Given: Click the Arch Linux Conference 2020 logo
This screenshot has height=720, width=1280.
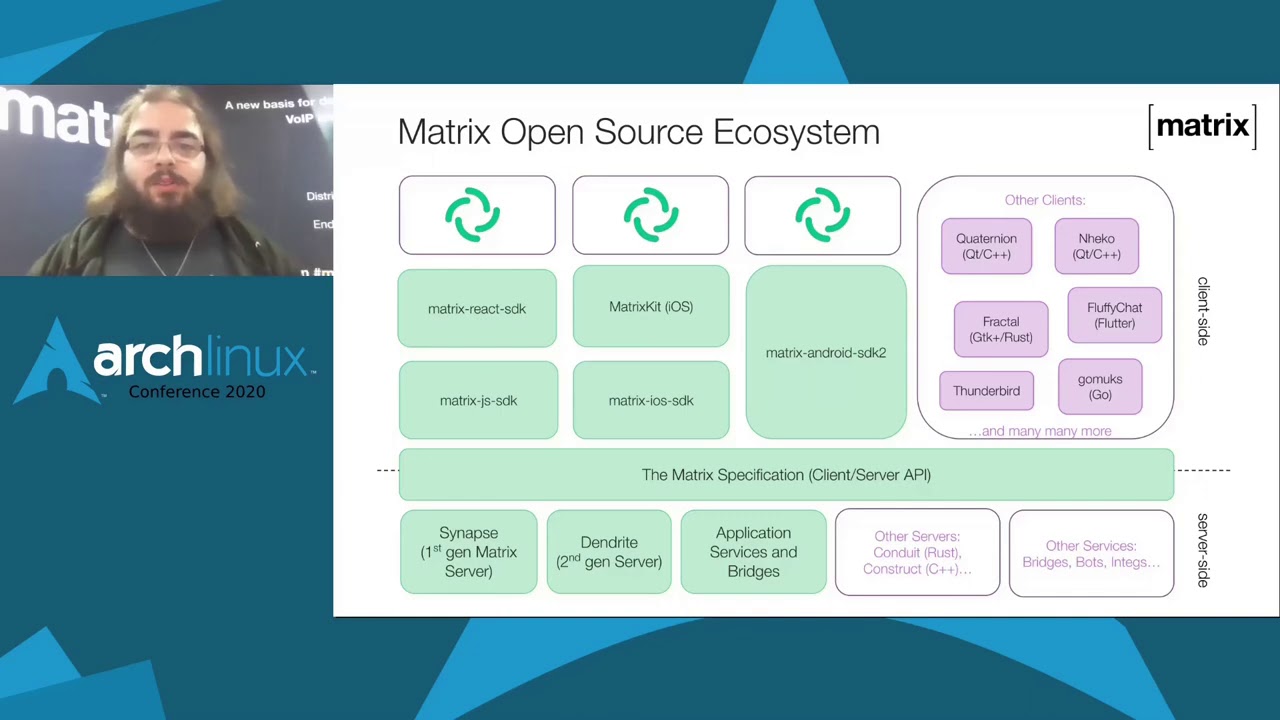Looking at the screenshot, I should [x=165, y=363].
